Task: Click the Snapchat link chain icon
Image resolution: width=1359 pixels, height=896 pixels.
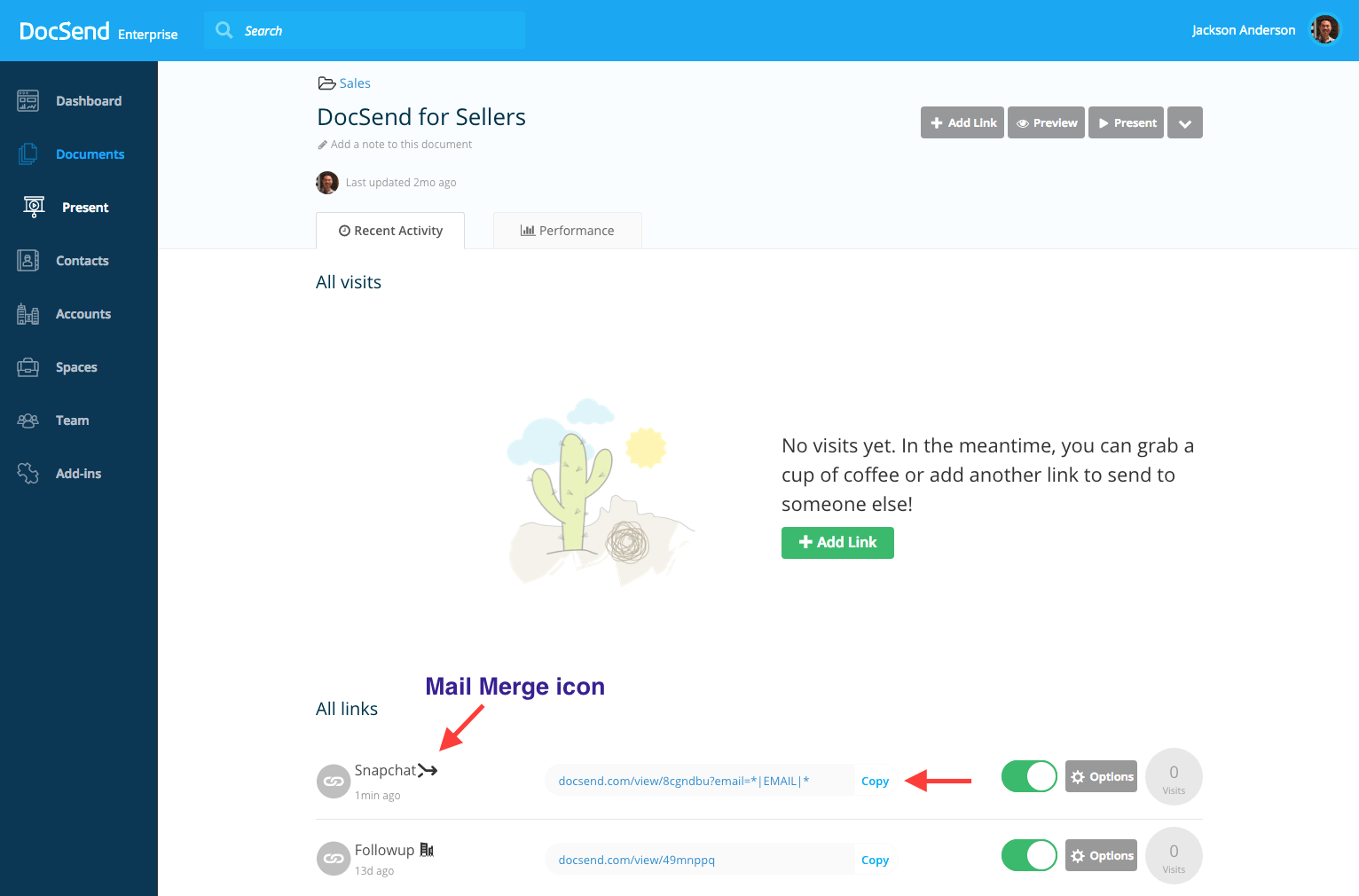Action: 334,782
